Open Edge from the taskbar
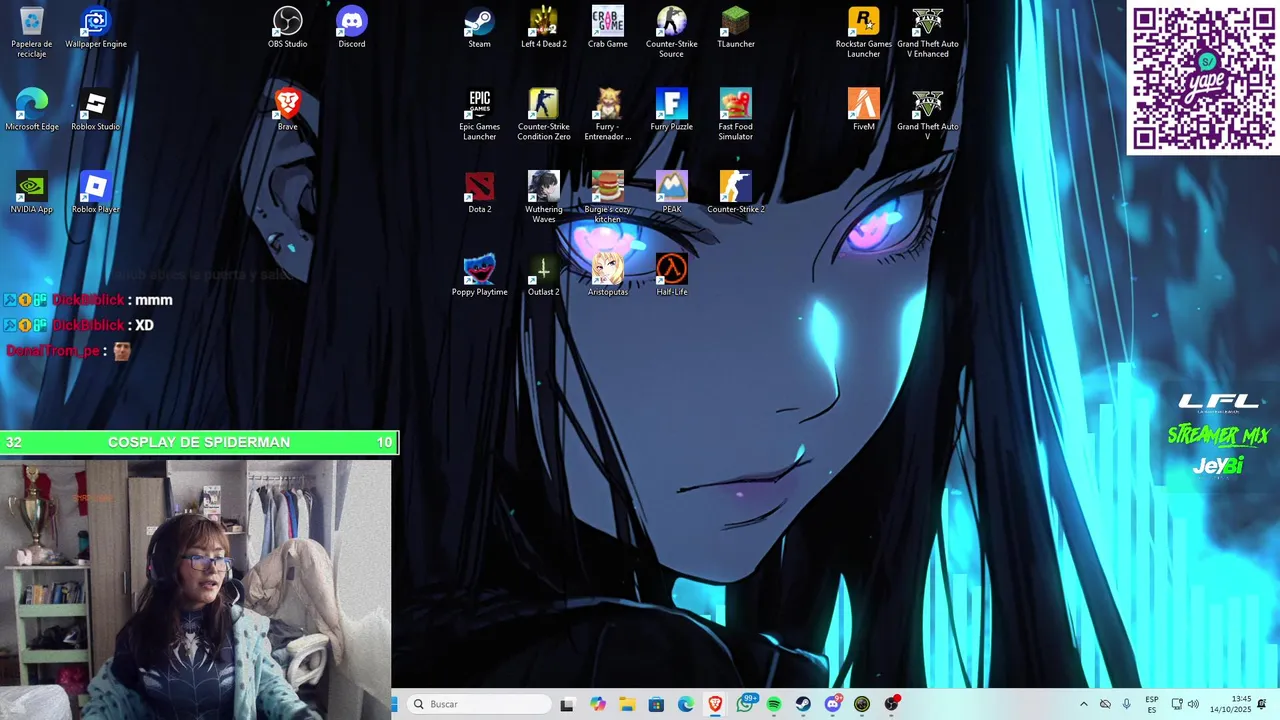The height and width of the screenshot is (720, 1280). coord(686,704)
